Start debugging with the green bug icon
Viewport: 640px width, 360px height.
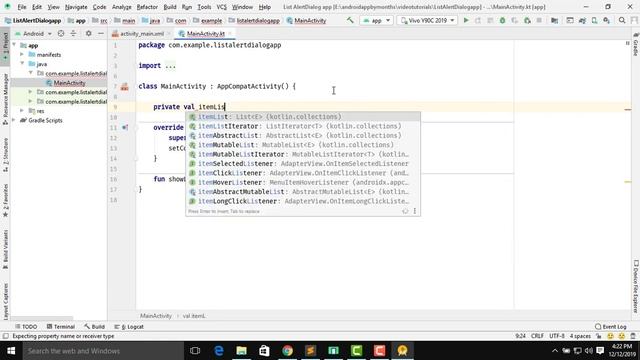(502, 20)
